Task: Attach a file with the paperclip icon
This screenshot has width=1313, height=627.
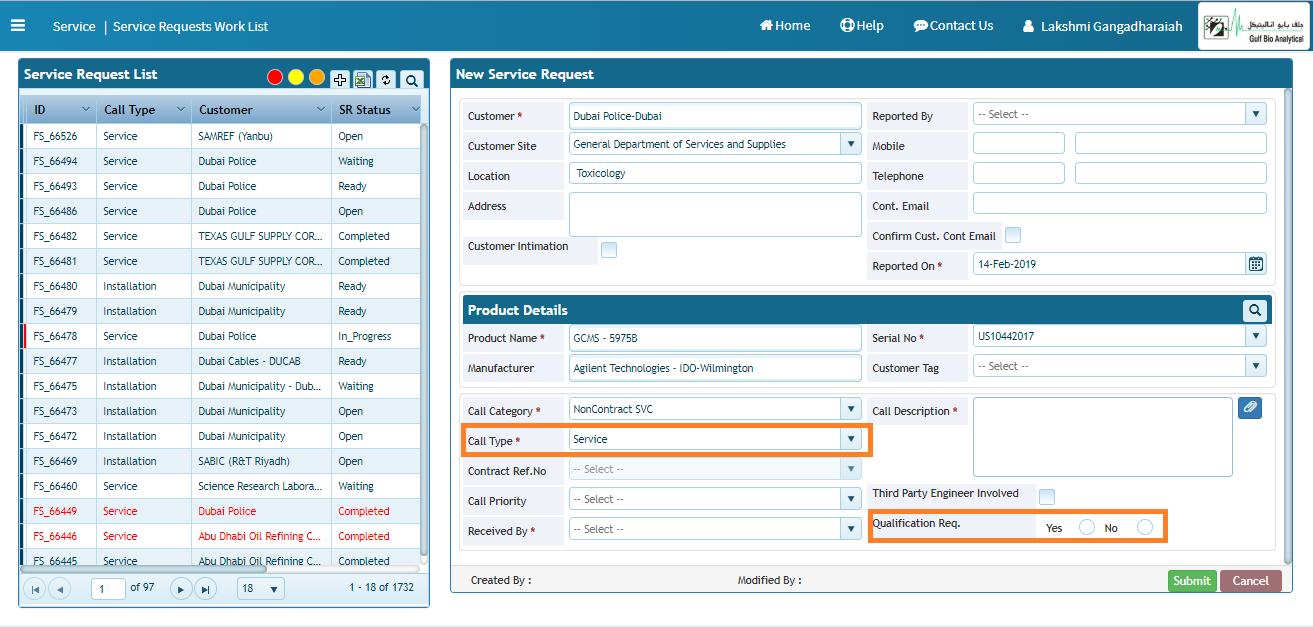Action: point(1250,407)
